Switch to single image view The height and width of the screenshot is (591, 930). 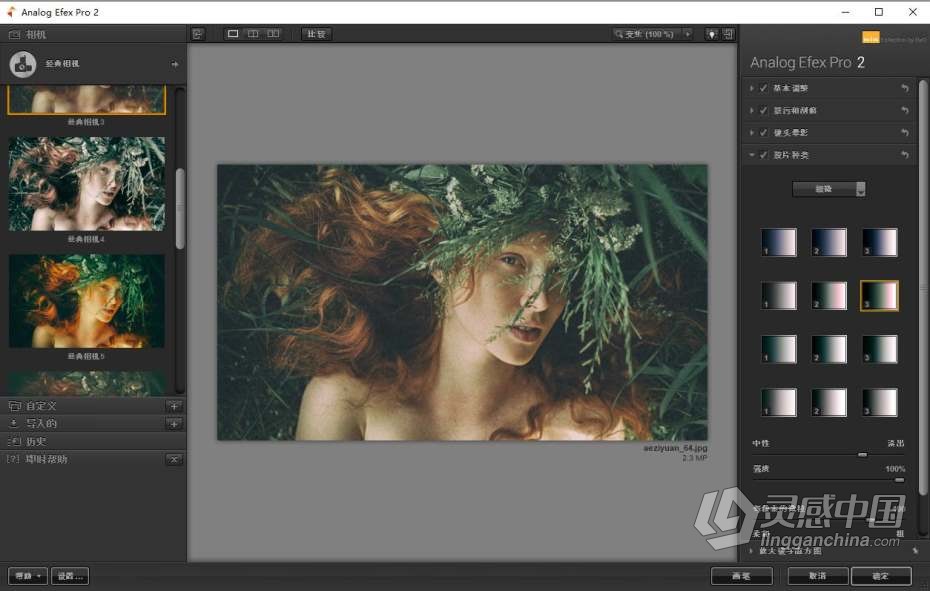point(233,34)
